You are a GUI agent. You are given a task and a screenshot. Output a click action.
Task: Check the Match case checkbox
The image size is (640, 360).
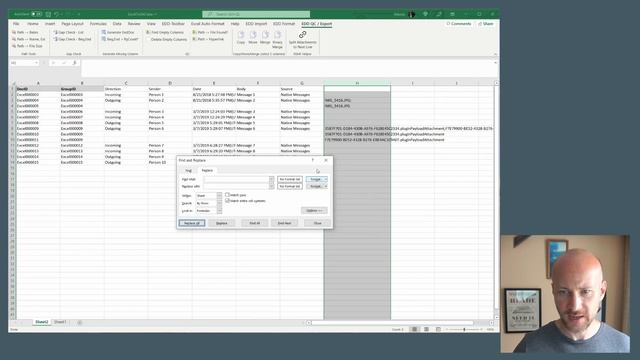click(x=227, y=195)
